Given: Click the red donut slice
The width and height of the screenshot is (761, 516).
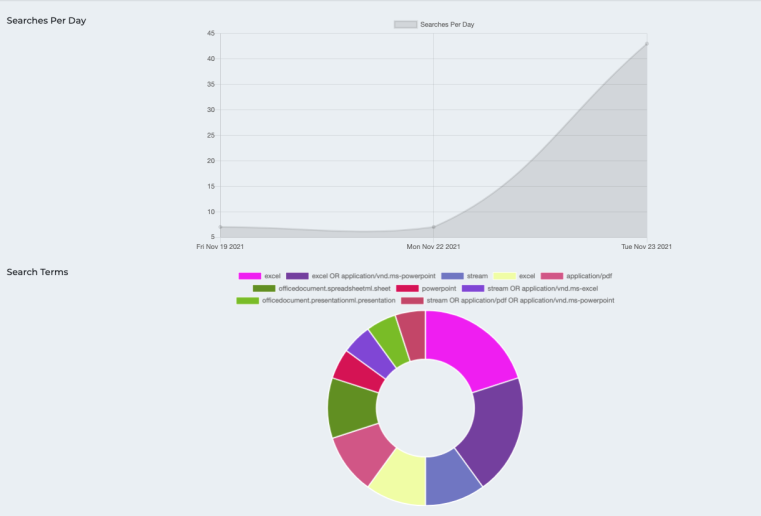Looking at the screenshot, I should (359, 370).
